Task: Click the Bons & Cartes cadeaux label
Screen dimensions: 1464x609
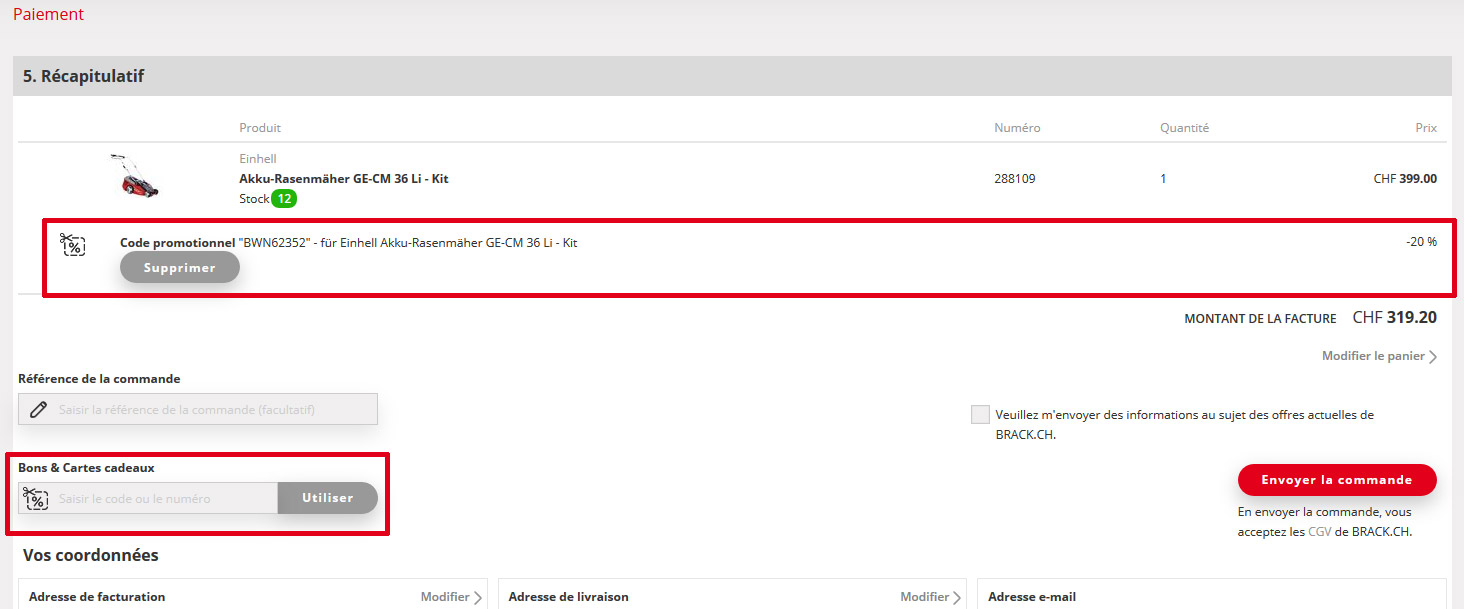Action: (x=86, y=467)
